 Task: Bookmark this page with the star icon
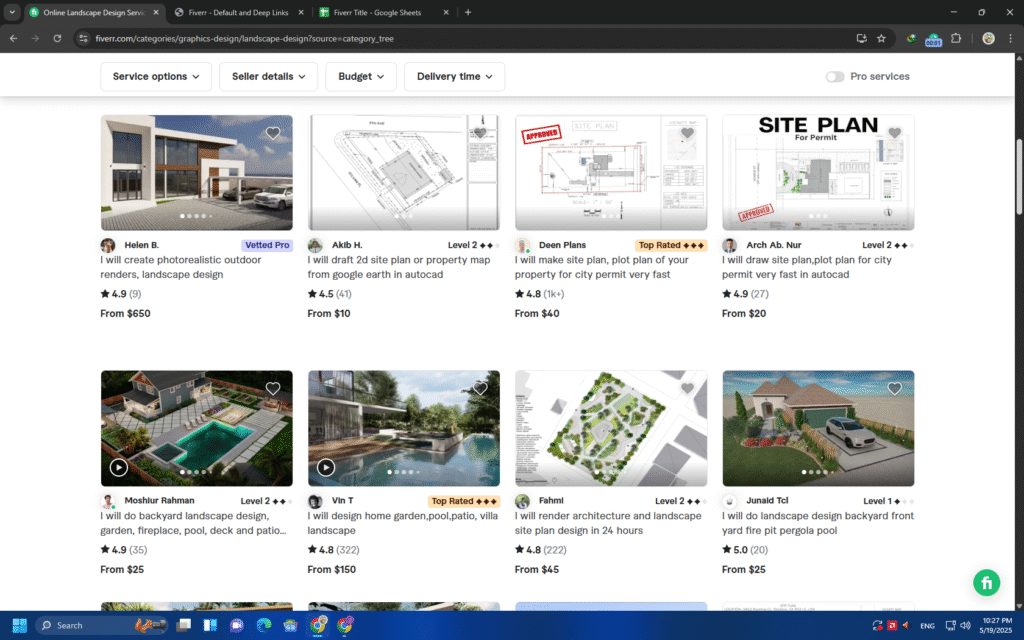881,39
